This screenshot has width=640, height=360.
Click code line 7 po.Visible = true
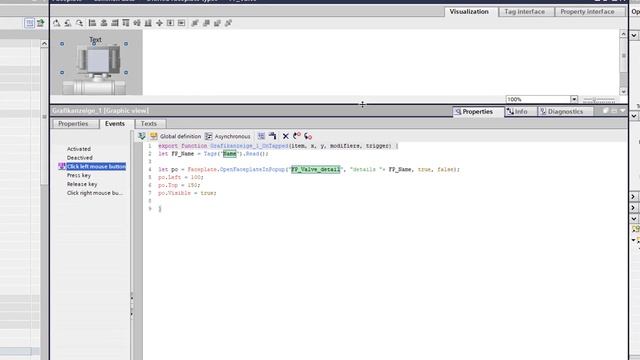click(x=187, y=193)
